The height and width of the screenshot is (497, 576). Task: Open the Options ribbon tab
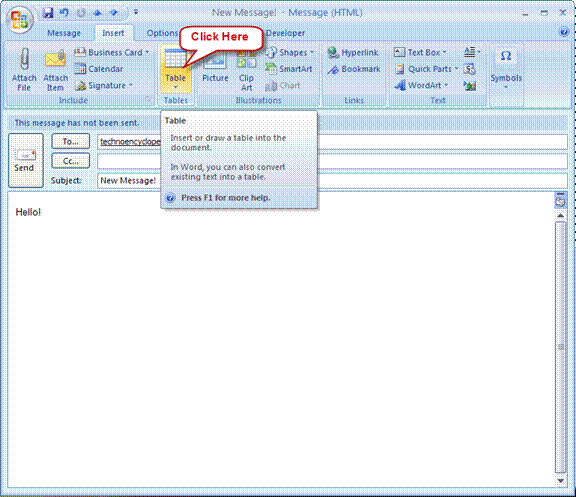162,33
